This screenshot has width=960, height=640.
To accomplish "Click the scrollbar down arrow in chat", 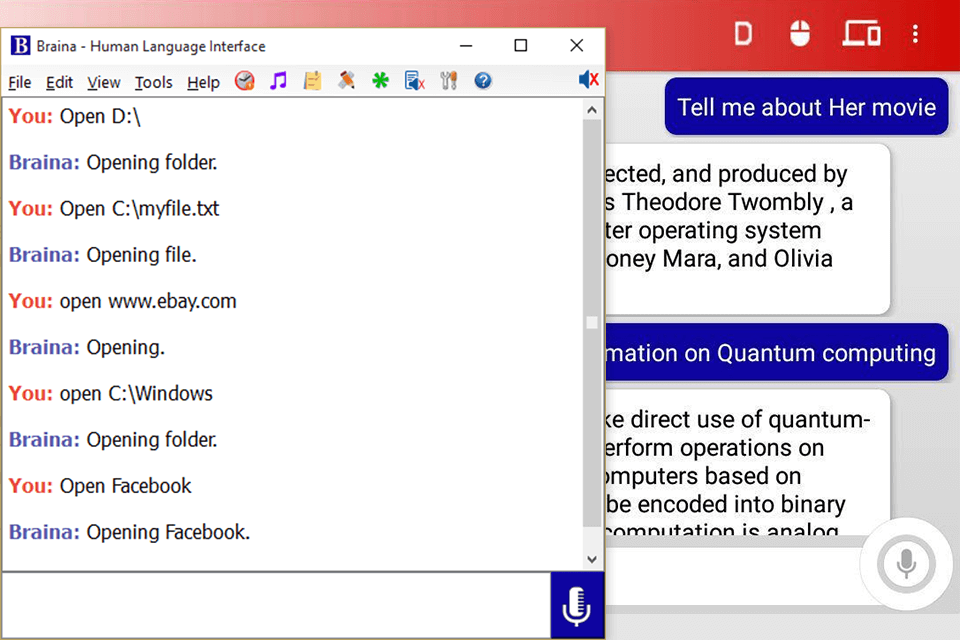I will pos(591,559).
